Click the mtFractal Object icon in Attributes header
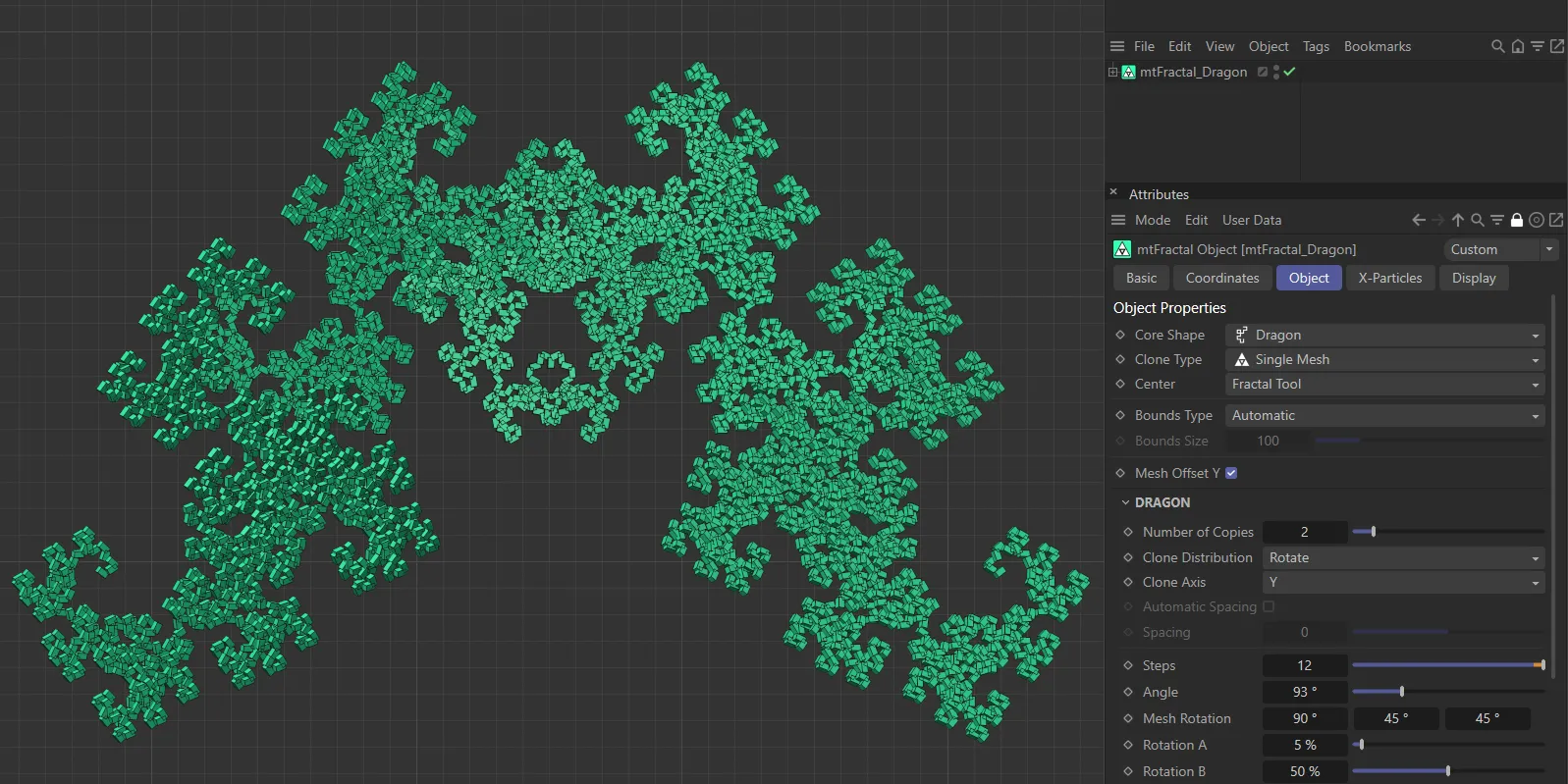Screen dimensions: 1568x784 [1122, 249]
